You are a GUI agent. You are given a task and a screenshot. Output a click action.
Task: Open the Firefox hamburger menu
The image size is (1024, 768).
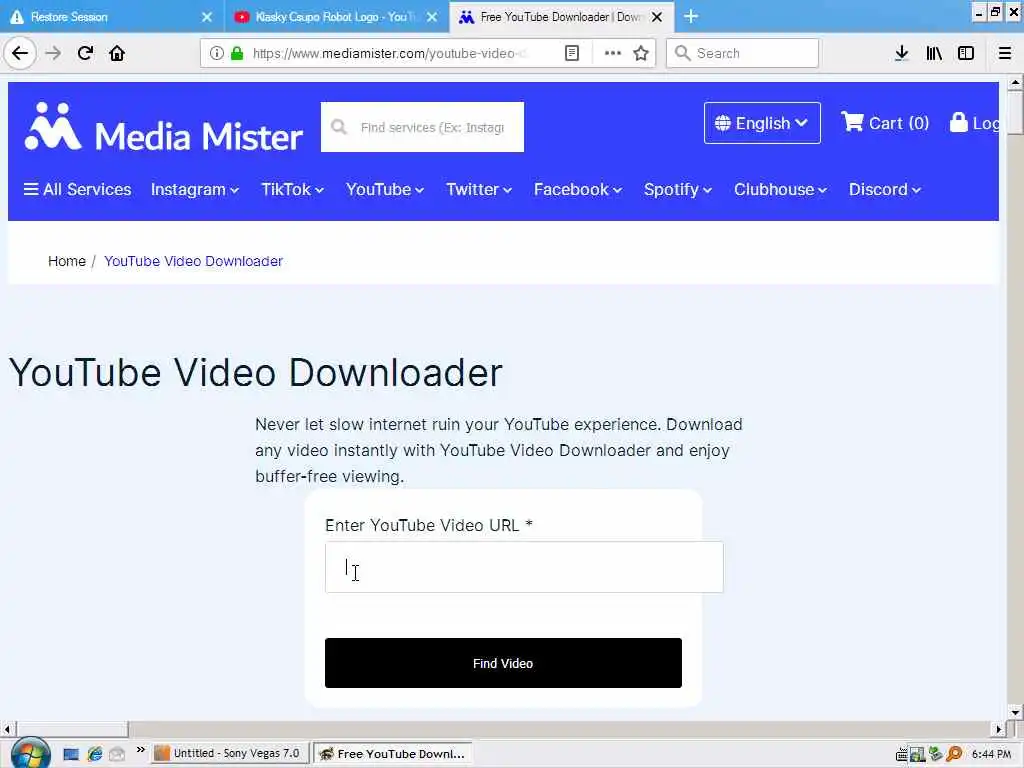(x=1005, y=53)
